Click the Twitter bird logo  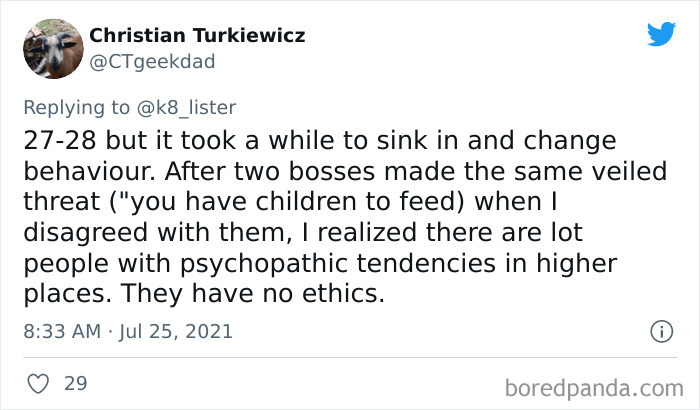(661, 35)
